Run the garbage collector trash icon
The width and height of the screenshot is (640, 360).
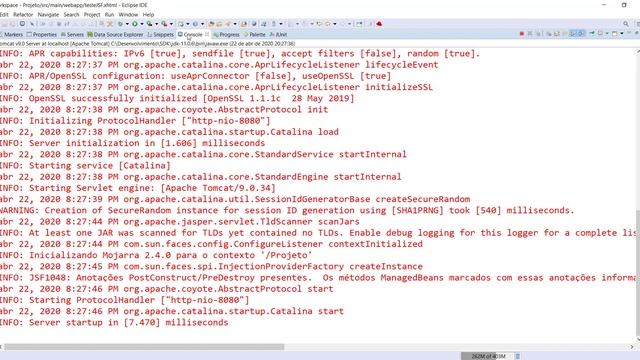[x=518, y=356]
